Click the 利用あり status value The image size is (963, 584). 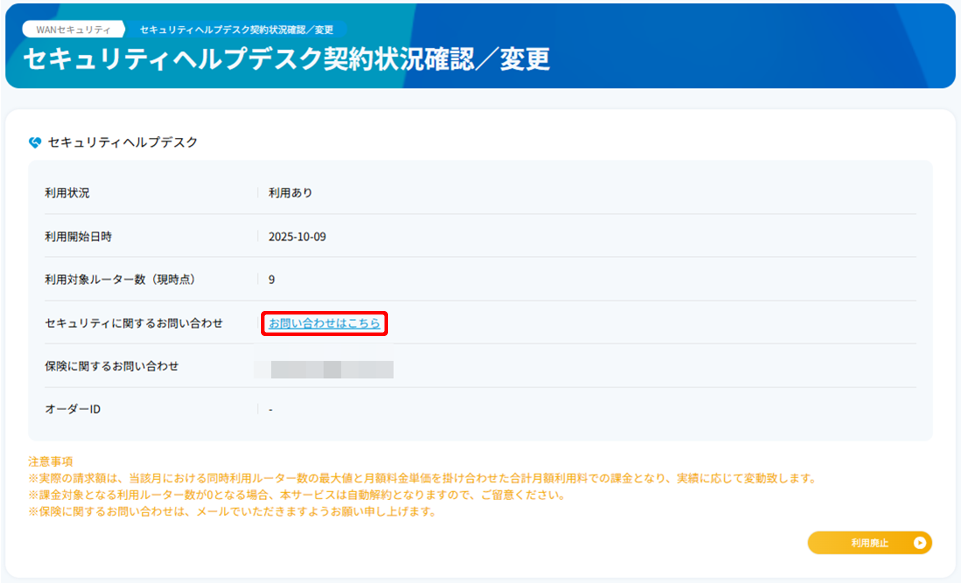[290, 193]
